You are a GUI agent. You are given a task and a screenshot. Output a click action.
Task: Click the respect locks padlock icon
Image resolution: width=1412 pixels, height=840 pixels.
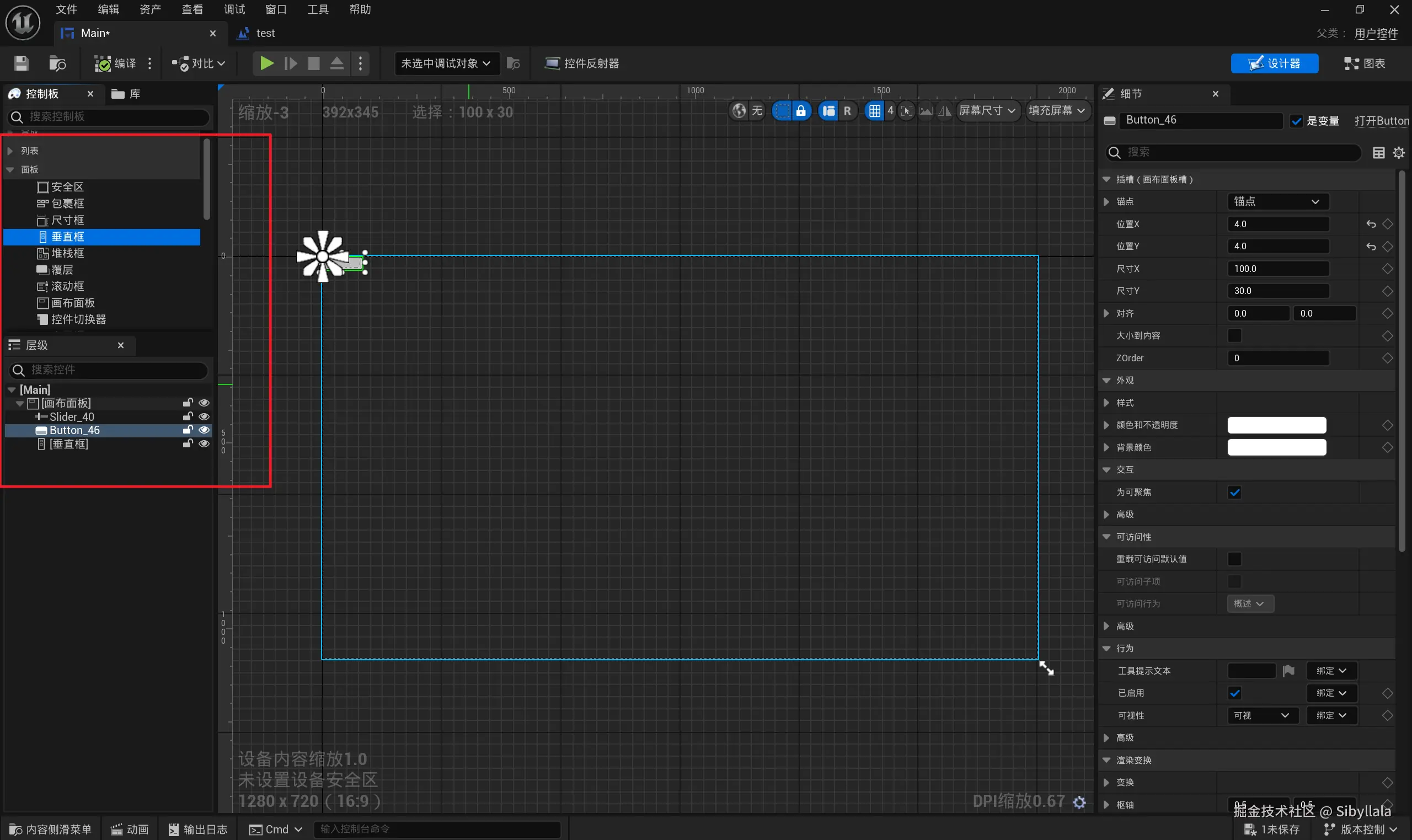click(x=801, y=111)
